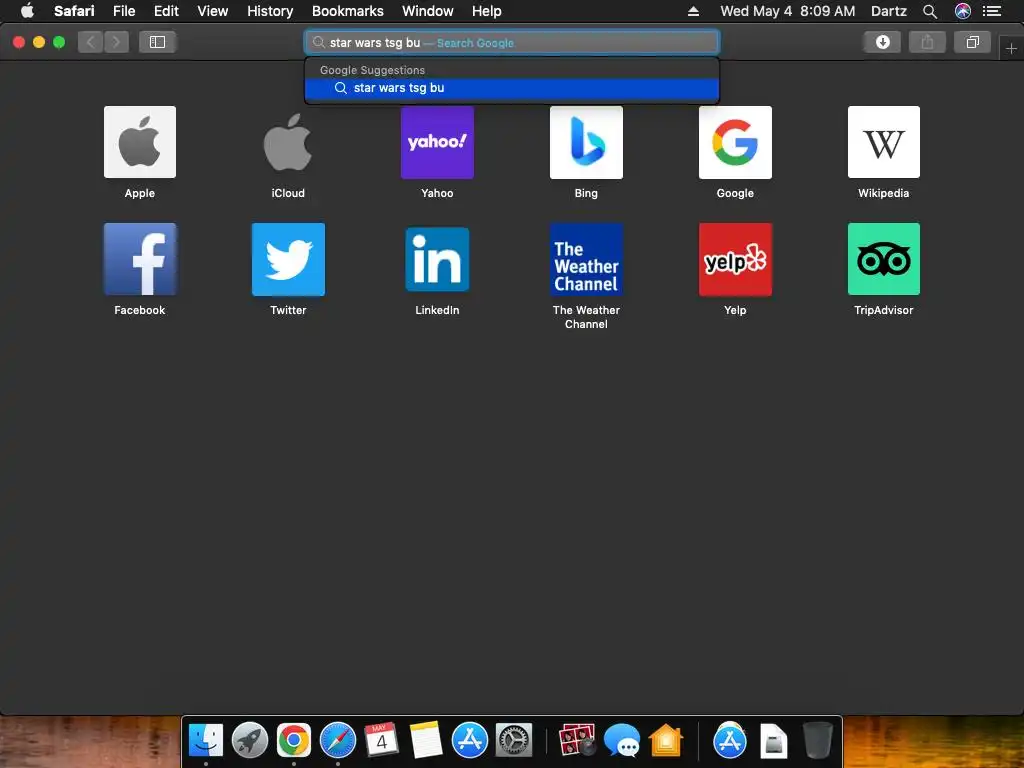Viewport: 1024px width, 768px height.
Task: Open the LinkedIn favorite tile
Action: (437, 259)
